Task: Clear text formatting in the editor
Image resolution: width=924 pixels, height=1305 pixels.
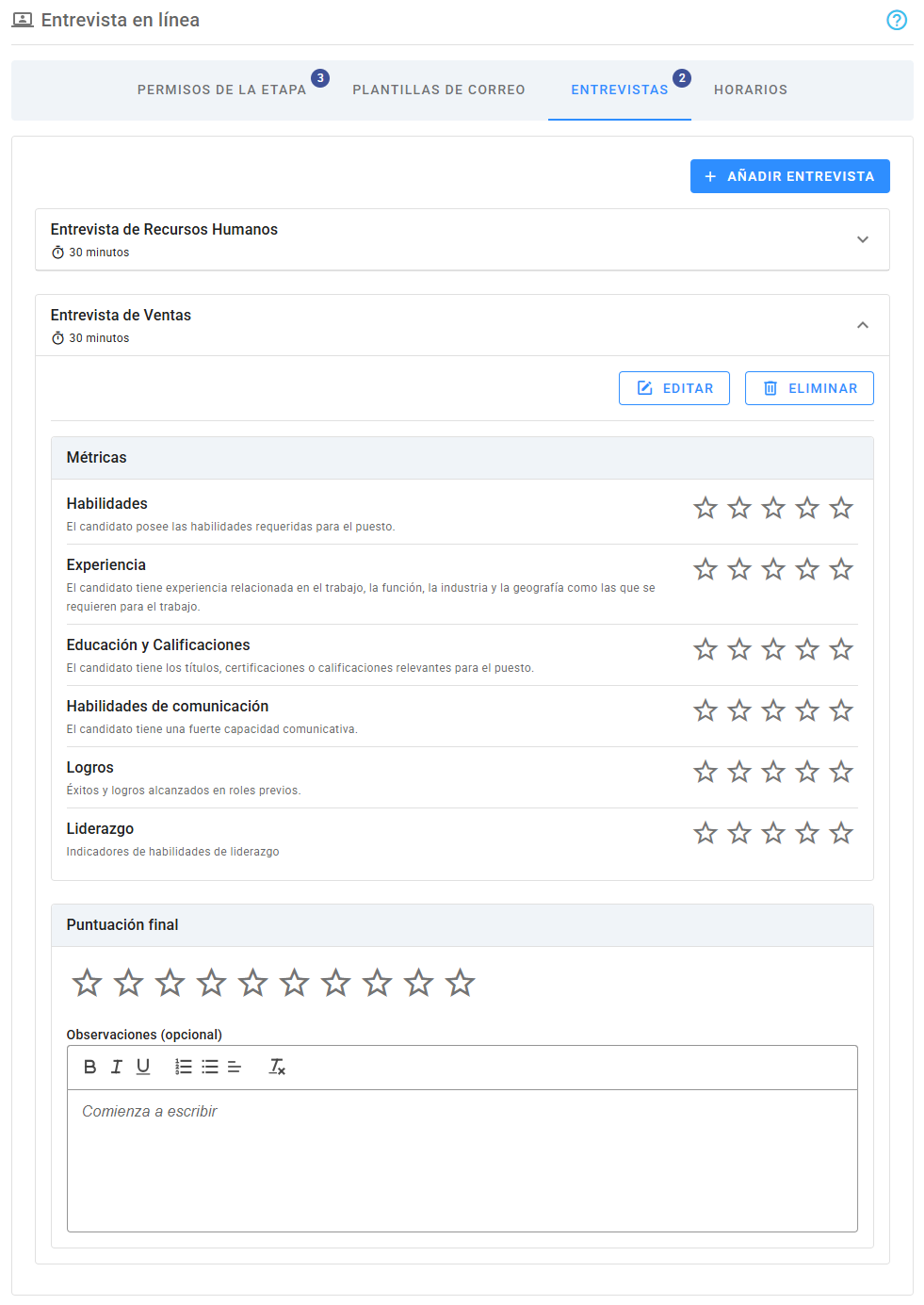Action: pos(277,1067)
